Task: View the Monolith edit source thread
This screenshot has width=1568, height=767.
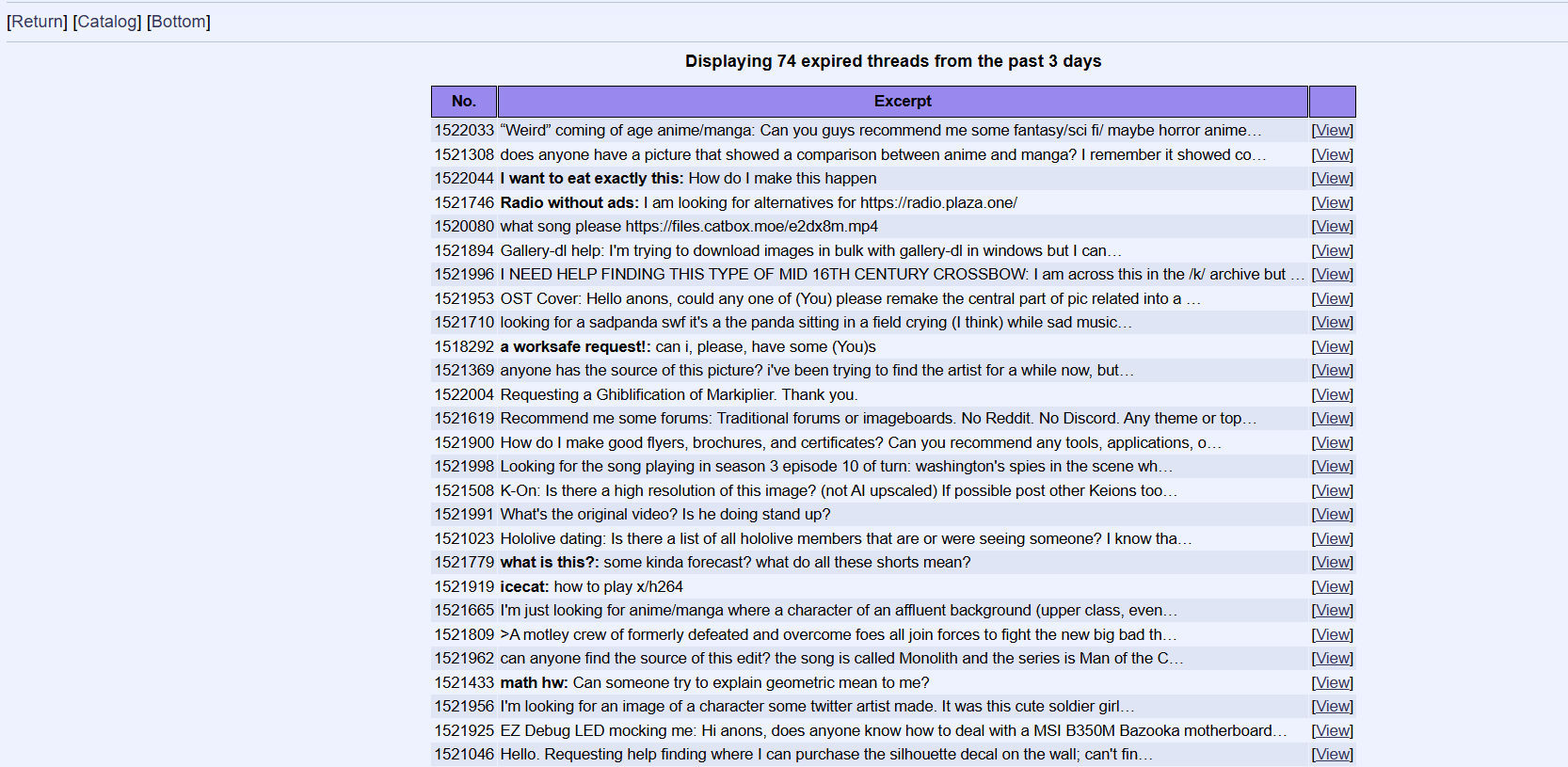Action: point(1333,659)
